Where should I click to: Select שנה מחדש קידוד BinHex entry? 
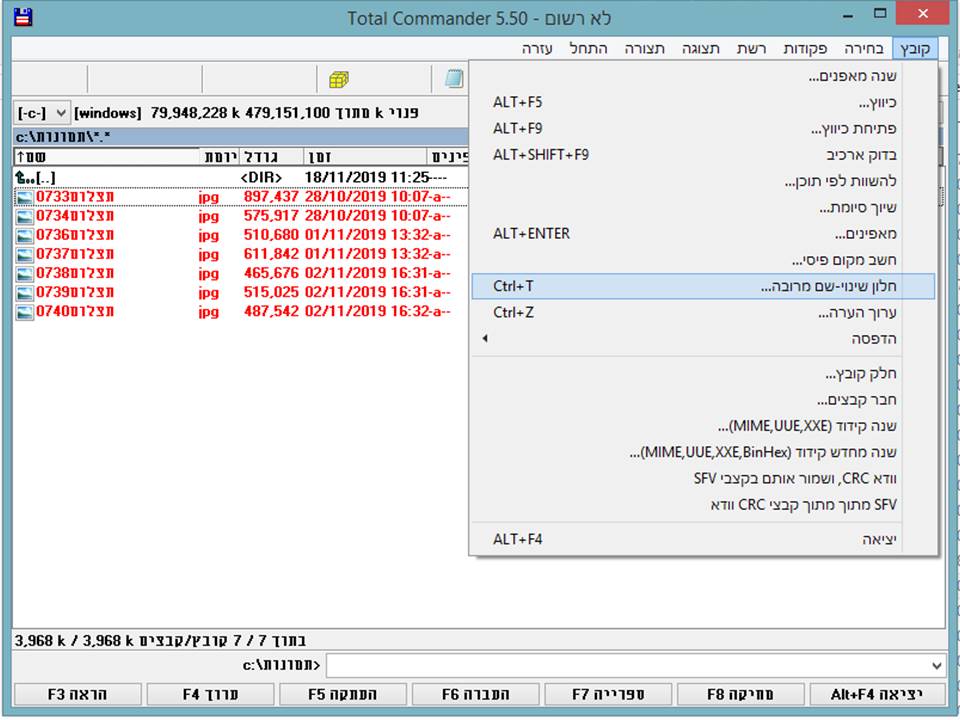point(703,452)
